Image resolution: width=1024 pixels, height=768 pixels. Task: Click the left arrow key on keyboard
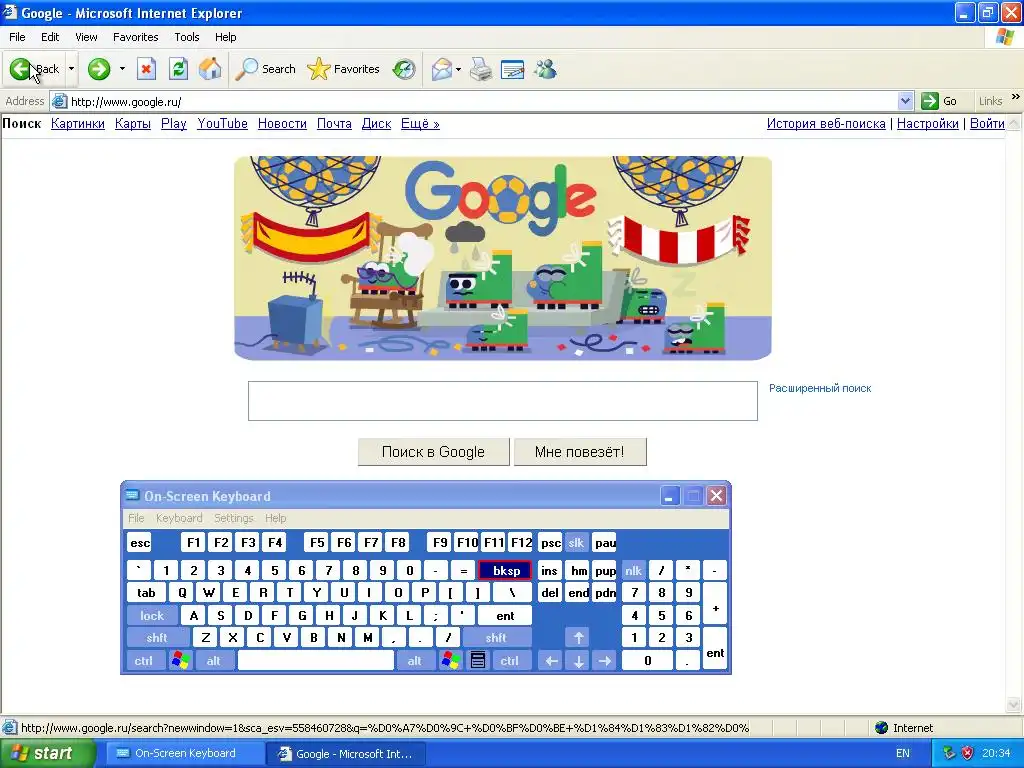coord(551,660)
